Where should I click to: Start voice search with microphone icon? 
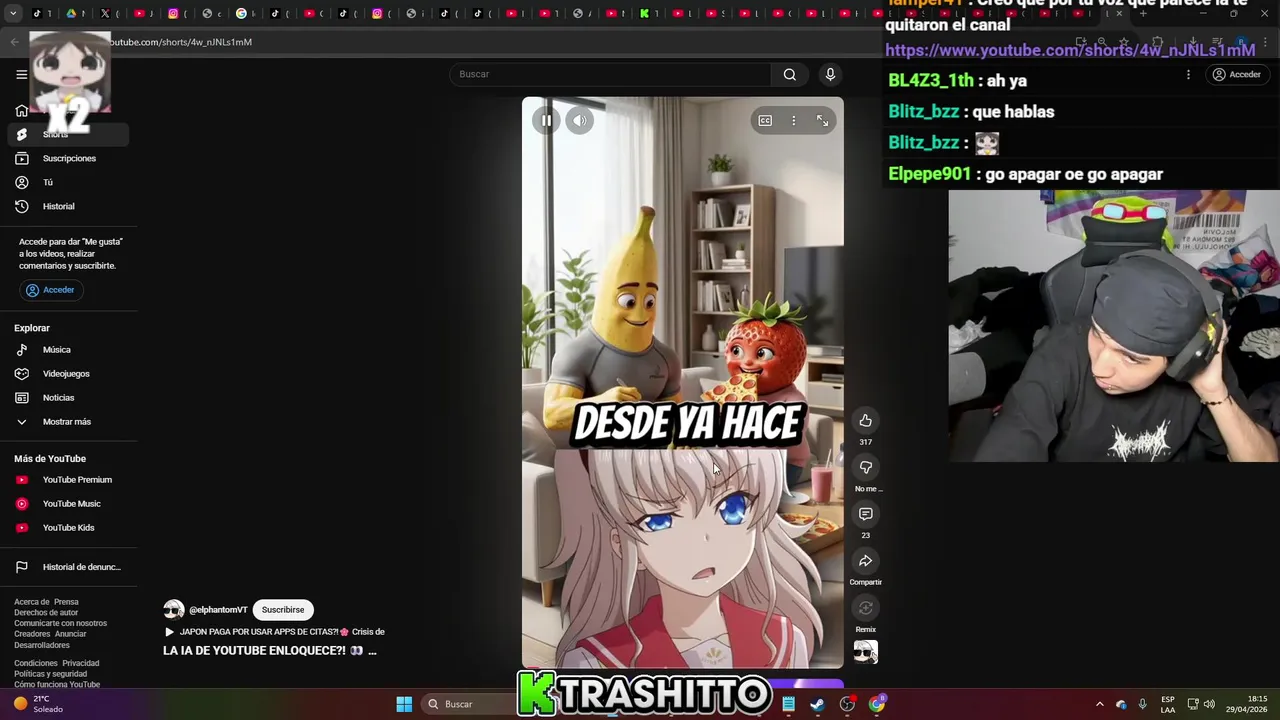(x=830, y=74)
